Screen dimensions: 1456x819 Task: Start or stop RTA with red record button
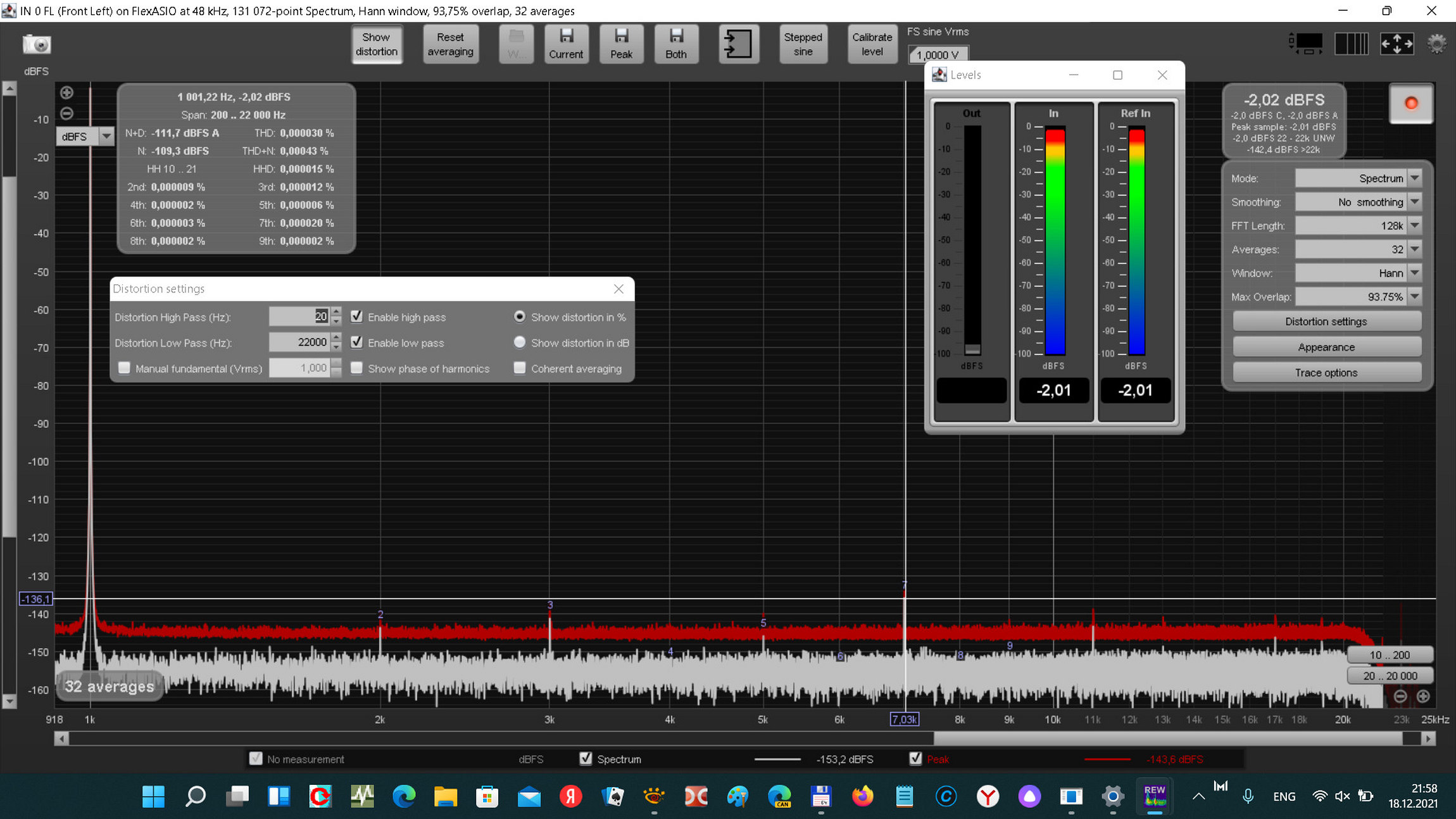point(1411,103)
